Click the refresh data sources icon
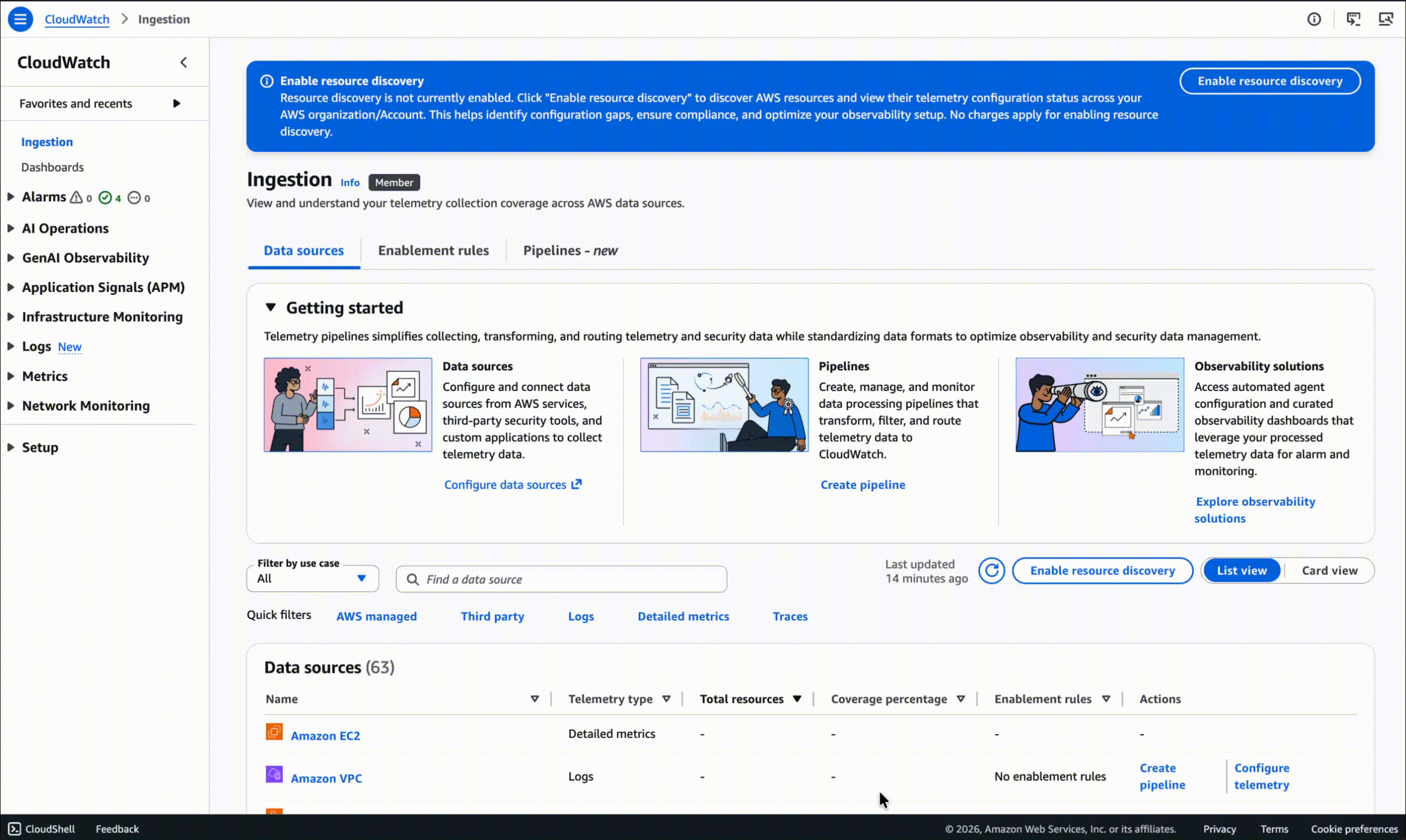The image size is (1406, 840). coord(992,571)
